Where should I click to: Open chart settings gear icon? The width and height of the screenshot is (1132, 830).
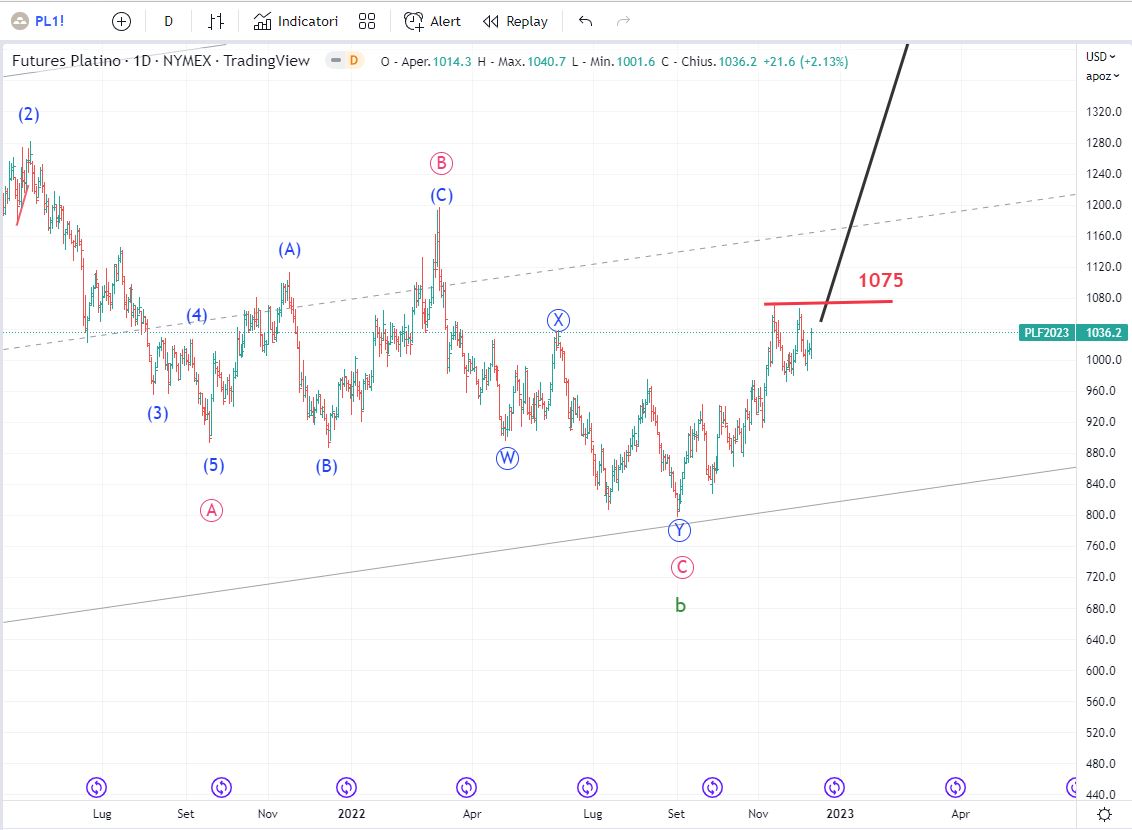click(x=1104, y=814)
